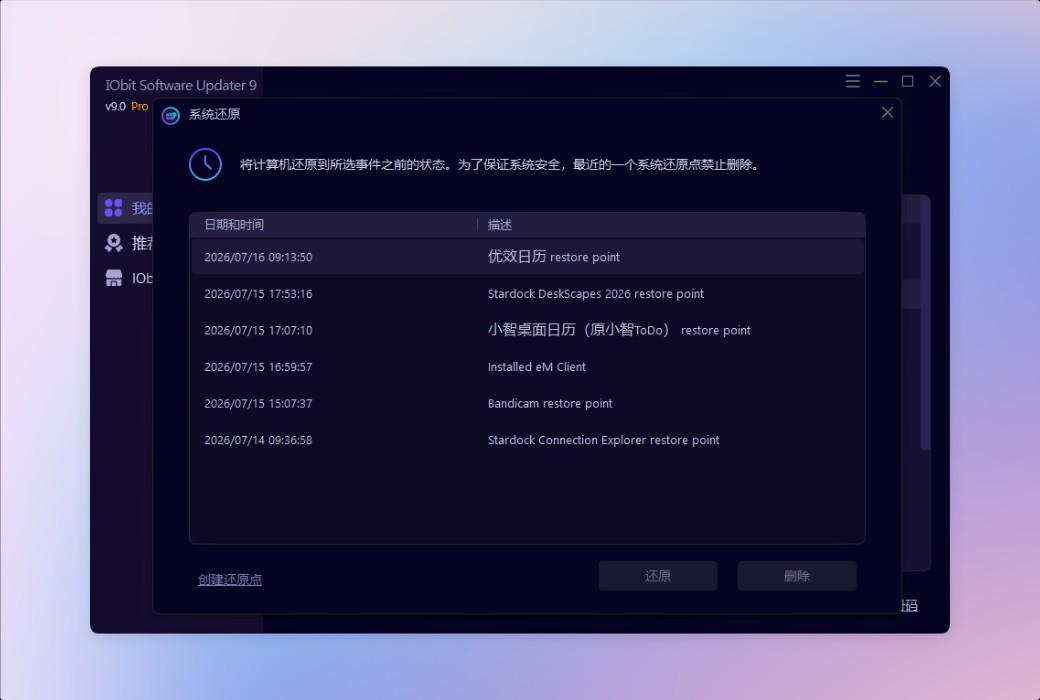Select the 优效日历 restore point row
Viewport: 1040px width, 700px height.
pos(527,257)
